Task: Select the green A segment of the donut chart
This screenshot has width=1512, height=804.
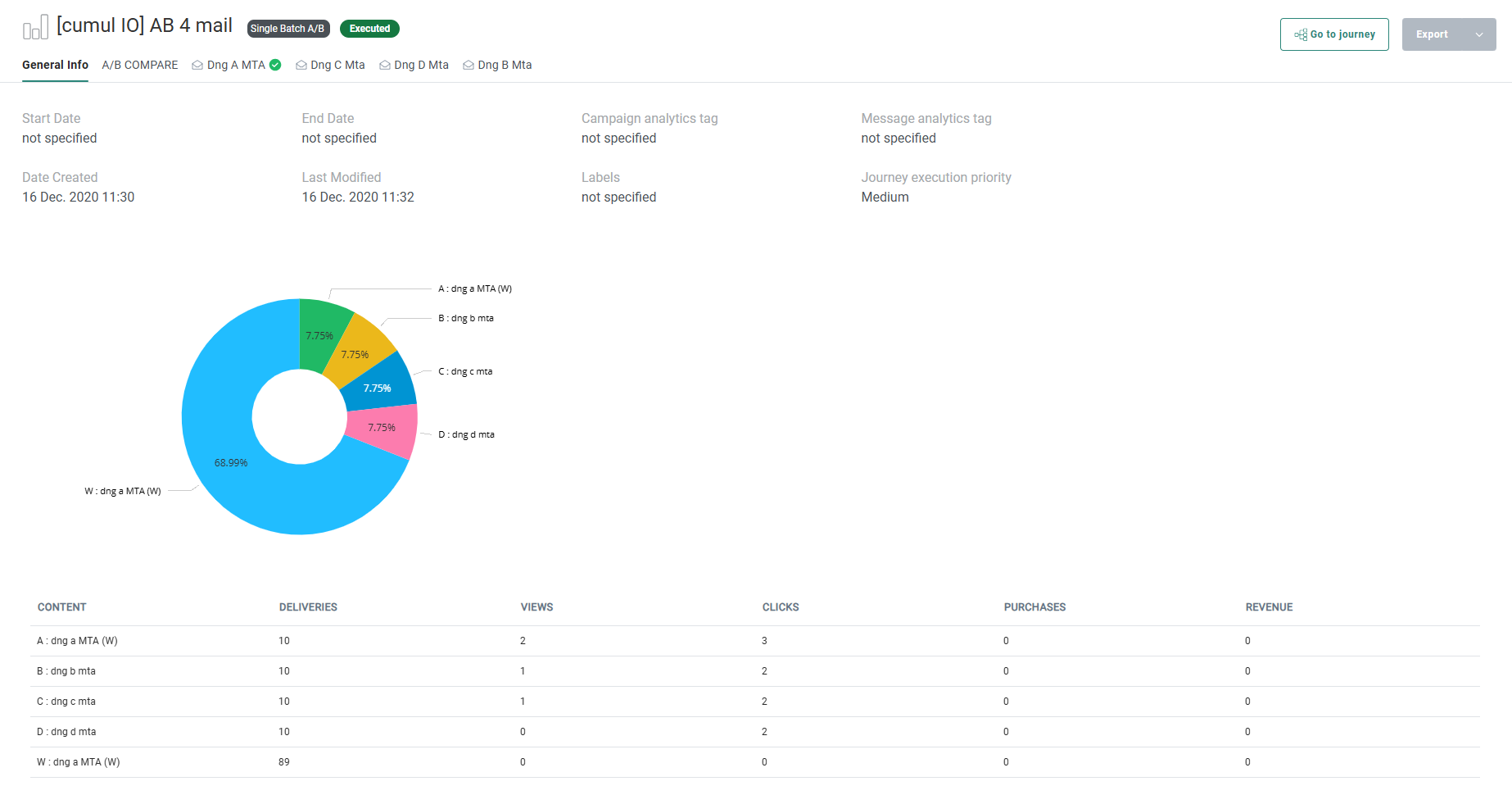Action: [x=319, y=334]
